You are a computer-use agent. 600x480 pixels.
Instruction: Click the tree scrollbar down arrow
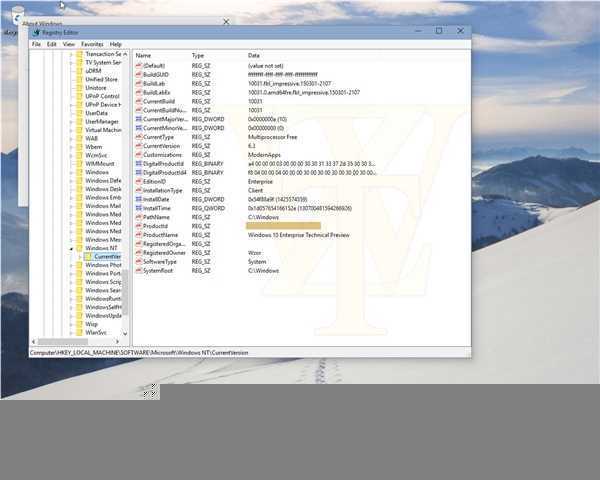125,333
